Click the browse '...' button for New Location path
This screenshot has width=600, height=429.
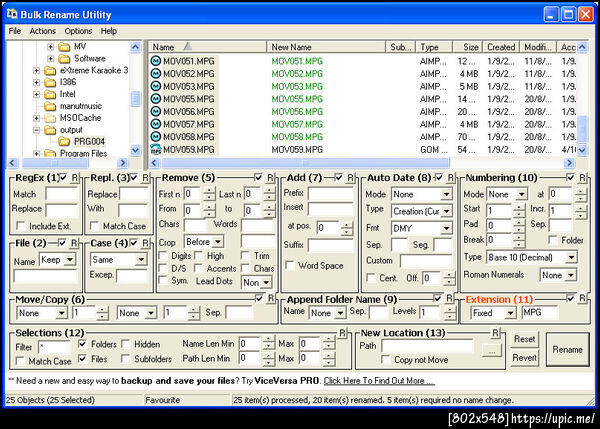pyautogui.click(x=490, y=349)
